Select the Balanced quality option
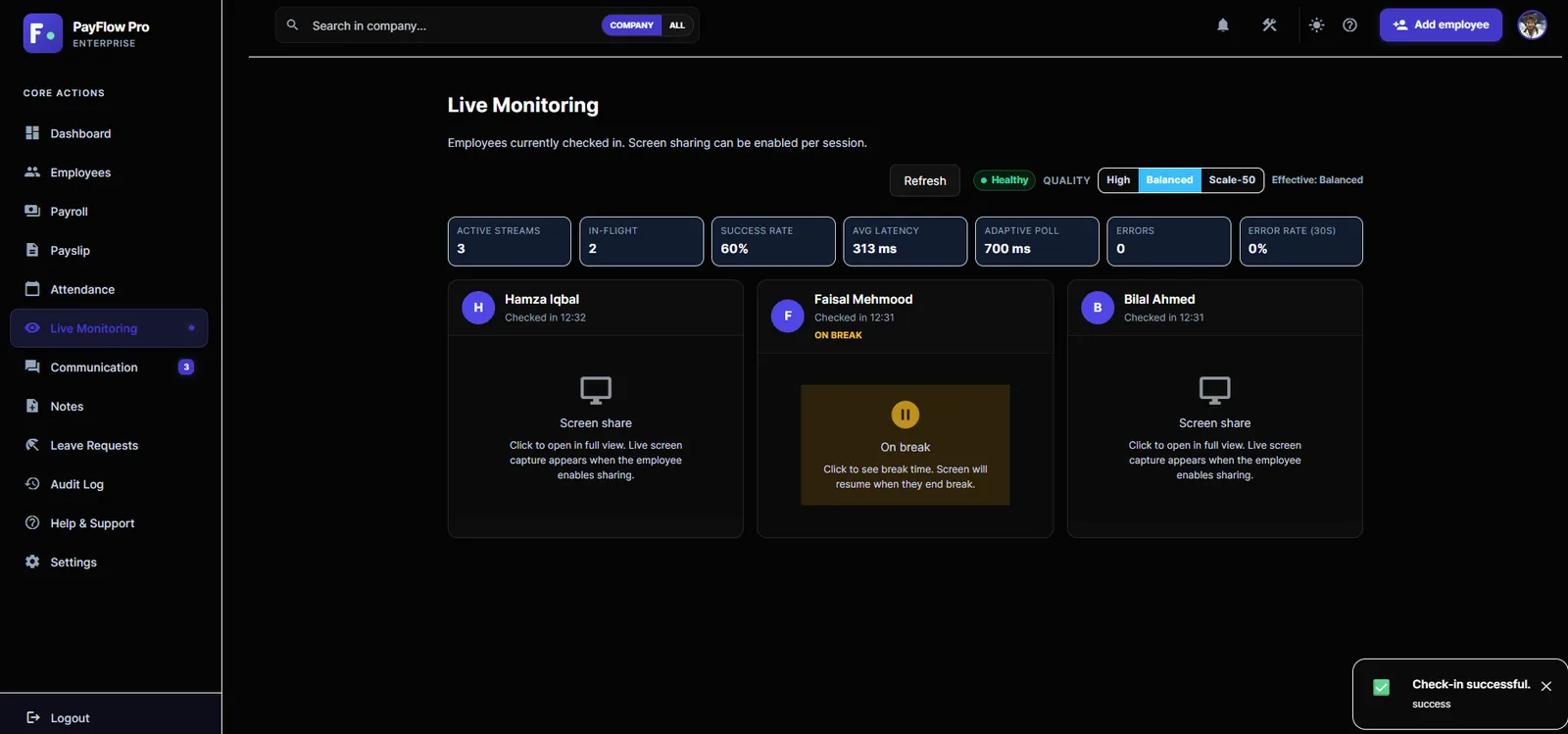This screenshot has width=1568, height=734. coord(1169,180)
